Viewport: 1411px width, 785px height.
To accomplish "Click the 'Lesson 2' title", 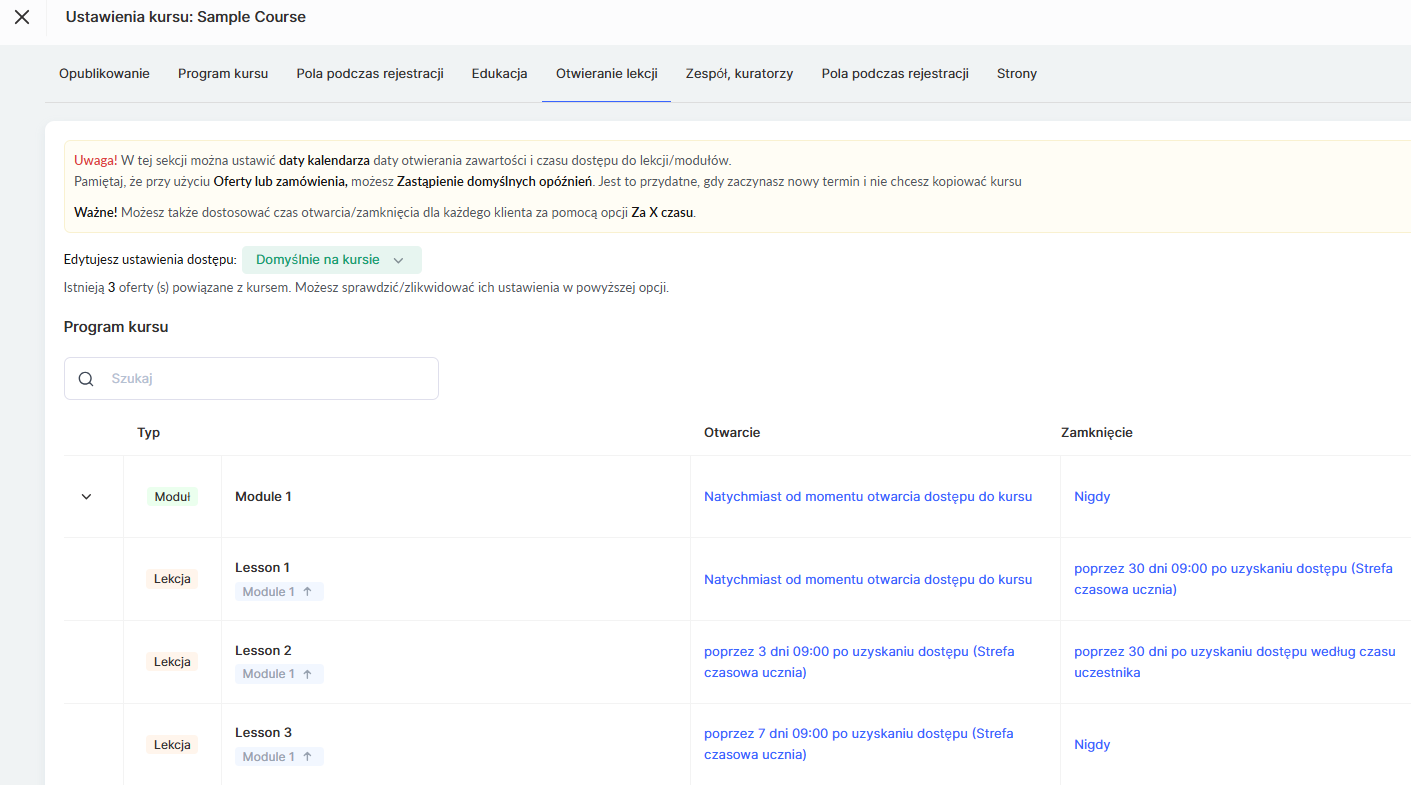I will tap(263, 651).
